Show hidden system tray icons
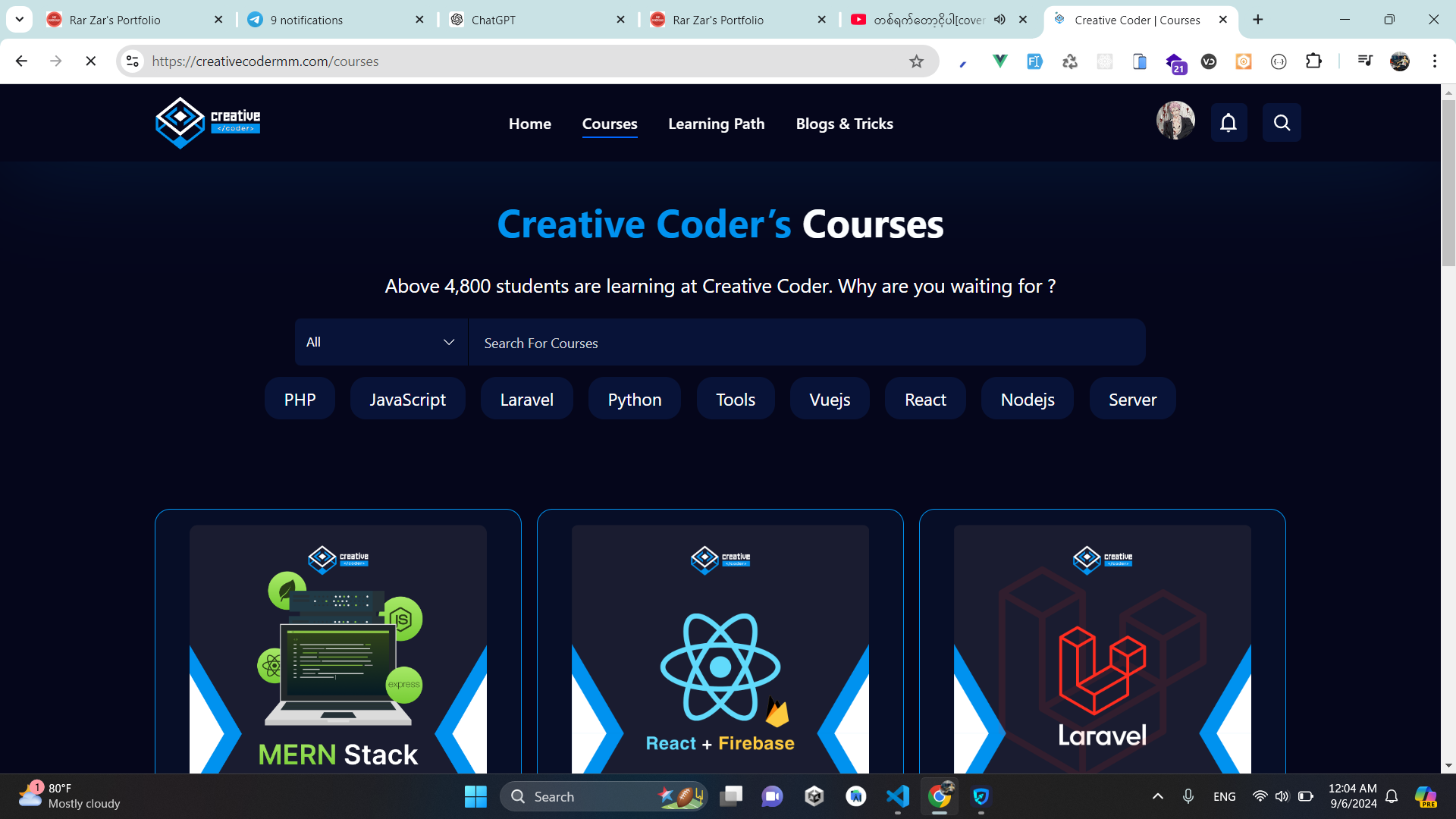 tap(1157, 796)
